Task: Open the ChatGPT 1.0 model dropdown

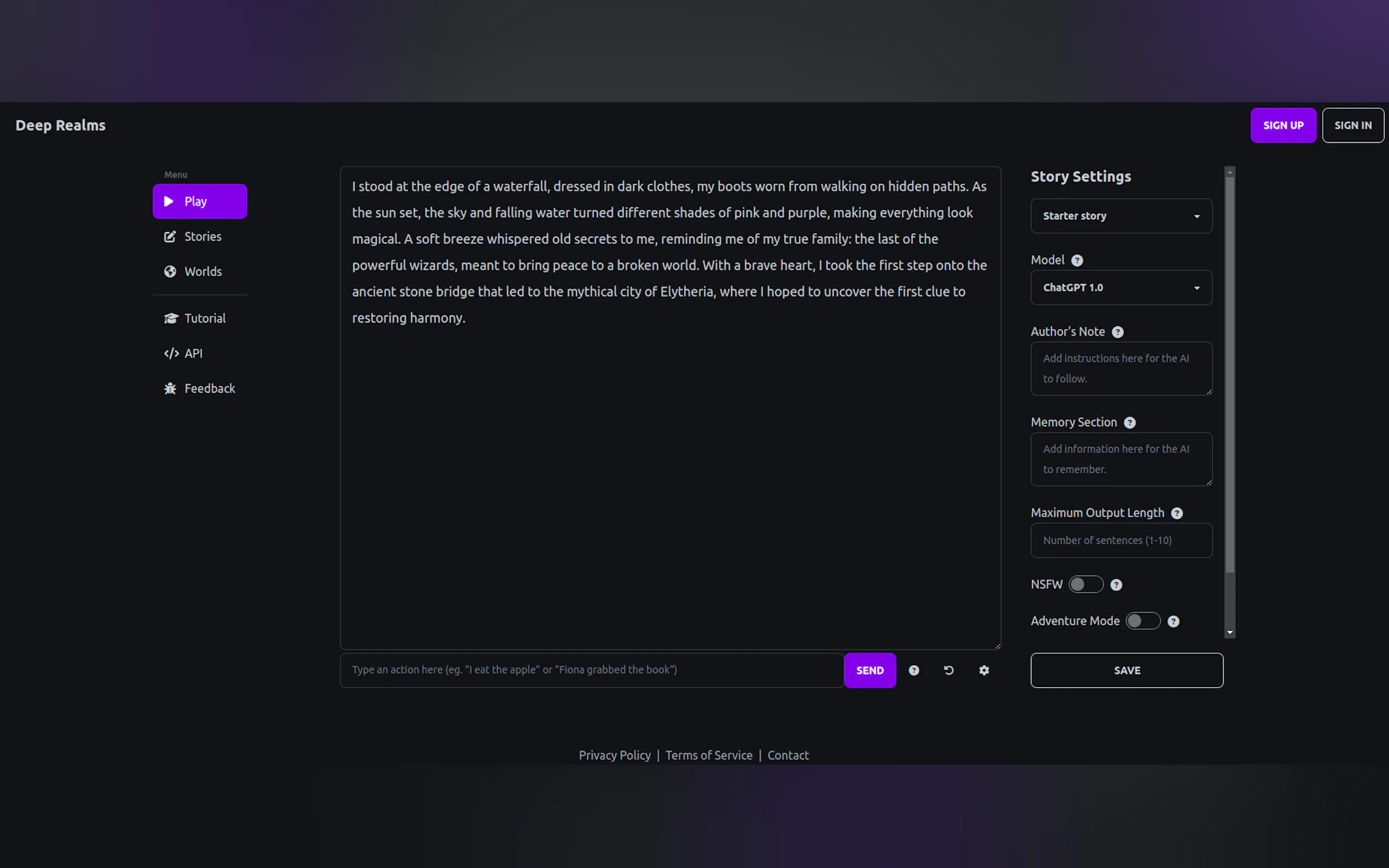Action: tap(1121, 288)
